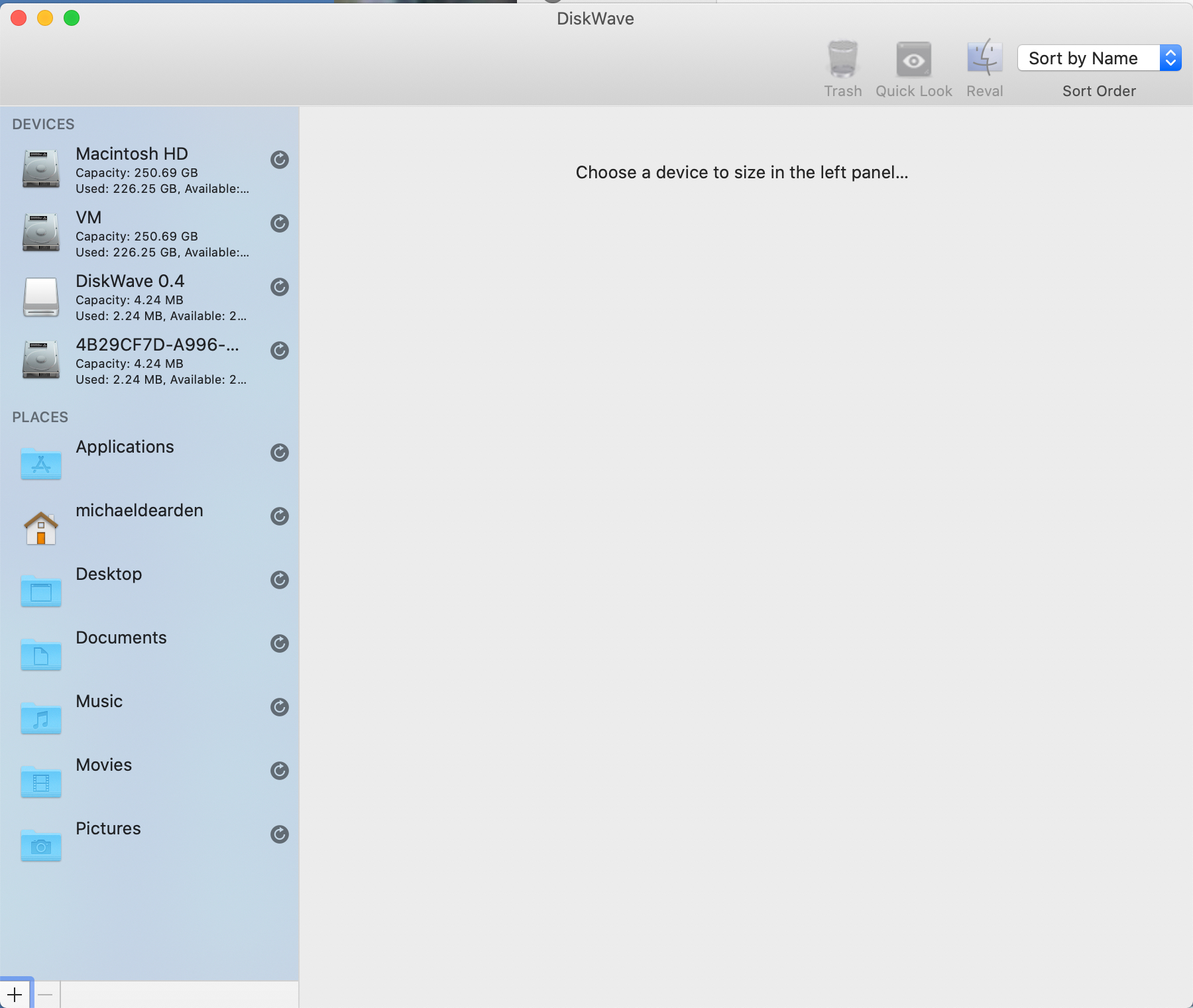Image resolution: width=1193 pixels, height=1008 pixels.
Task: Click the Desktop folder icon
Action: (x=41, y=590)
